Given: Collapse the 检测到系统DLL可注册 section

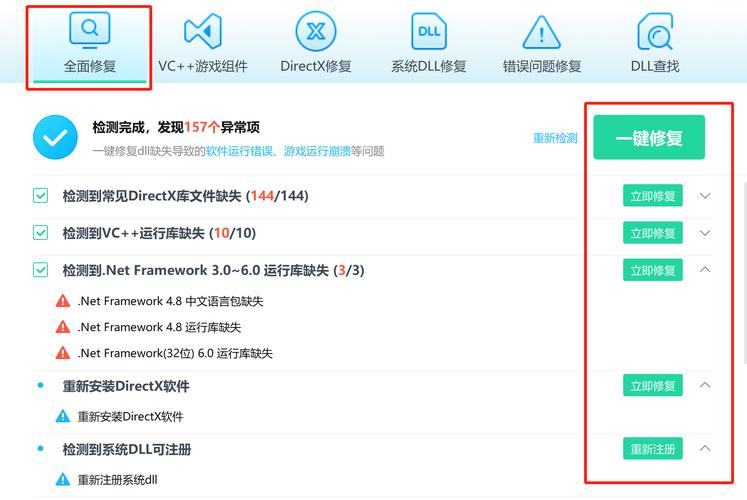Looking at the screenshot, I should 705,448.
